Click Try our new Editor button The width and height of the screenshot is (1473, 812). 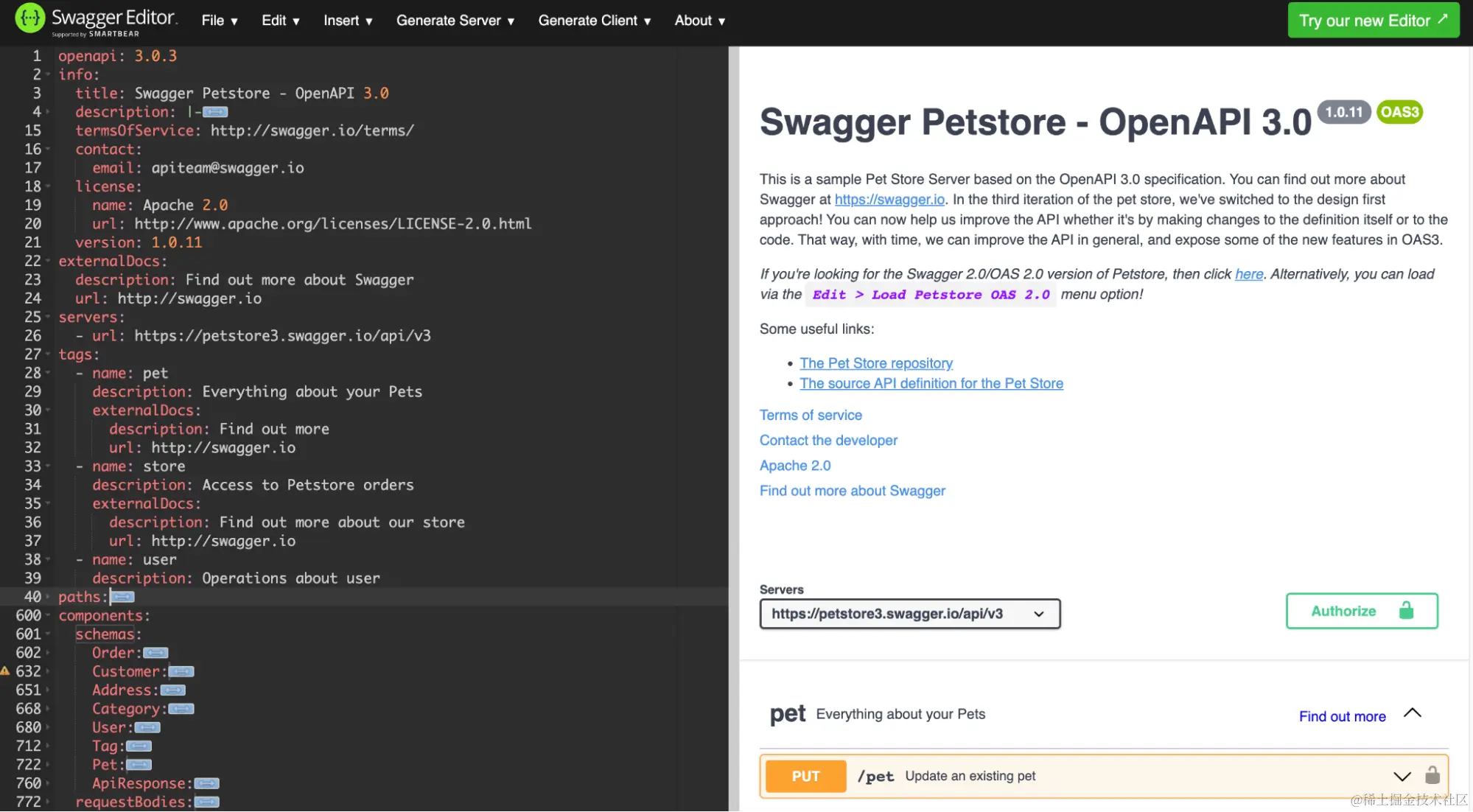click(1373, 21)
